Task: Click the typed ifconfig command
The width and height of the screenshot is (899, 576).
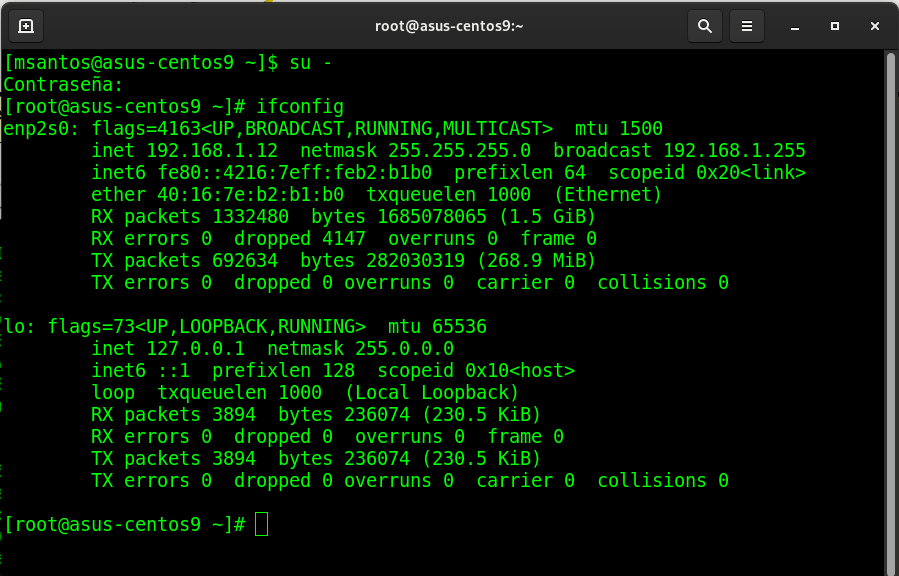Action: (300, 107)
